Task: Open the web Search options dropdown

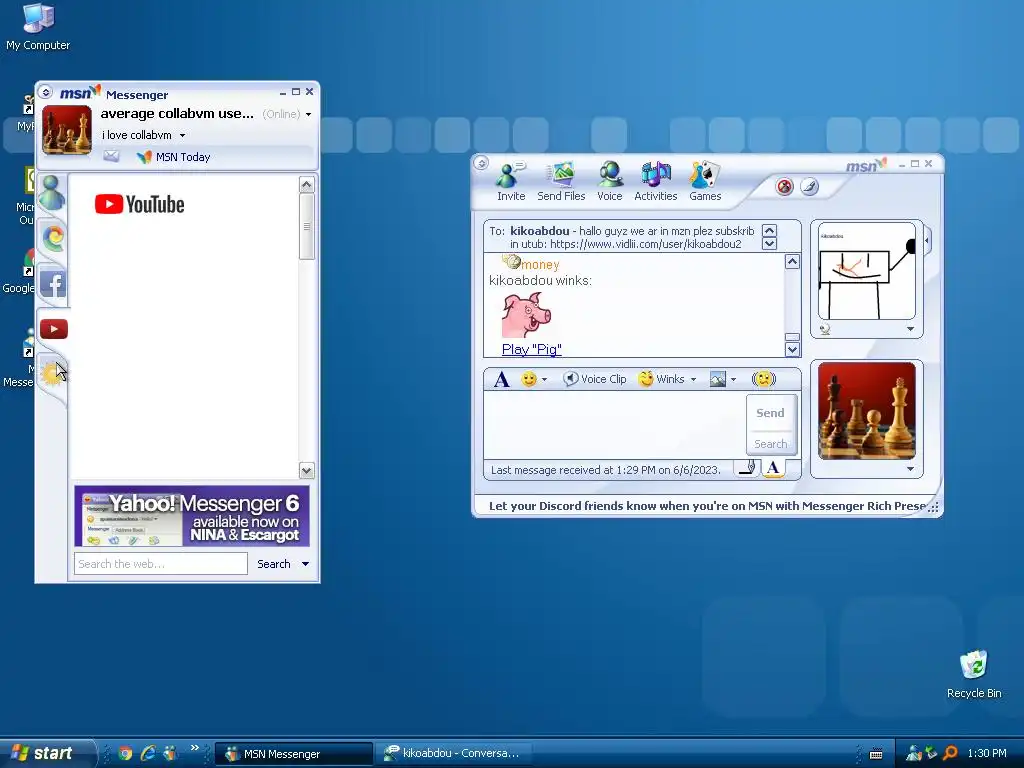Action: tap(305, 564)
